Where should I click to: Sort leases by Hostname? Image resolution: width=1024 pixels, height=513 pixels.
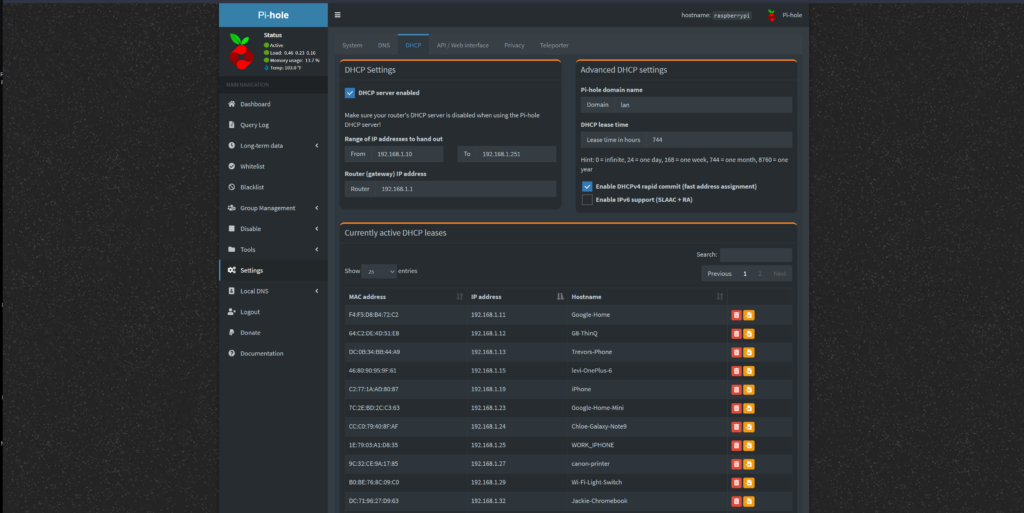pyautogui.click(x=647, y=297)
